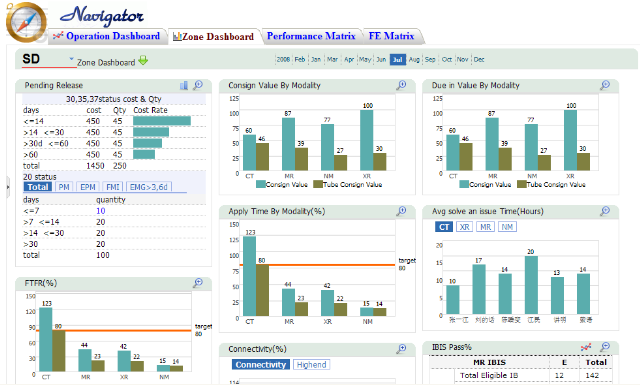640x385 pixels.
Task: Click the quantity link 10 for <=7 days
Action: click(x=101, y=211)
